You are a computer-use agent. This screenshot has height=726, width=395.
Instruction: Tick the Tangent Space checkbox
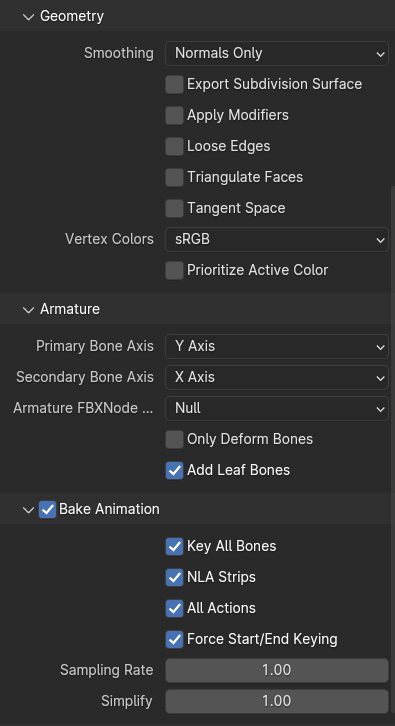(x=175, y=209)
